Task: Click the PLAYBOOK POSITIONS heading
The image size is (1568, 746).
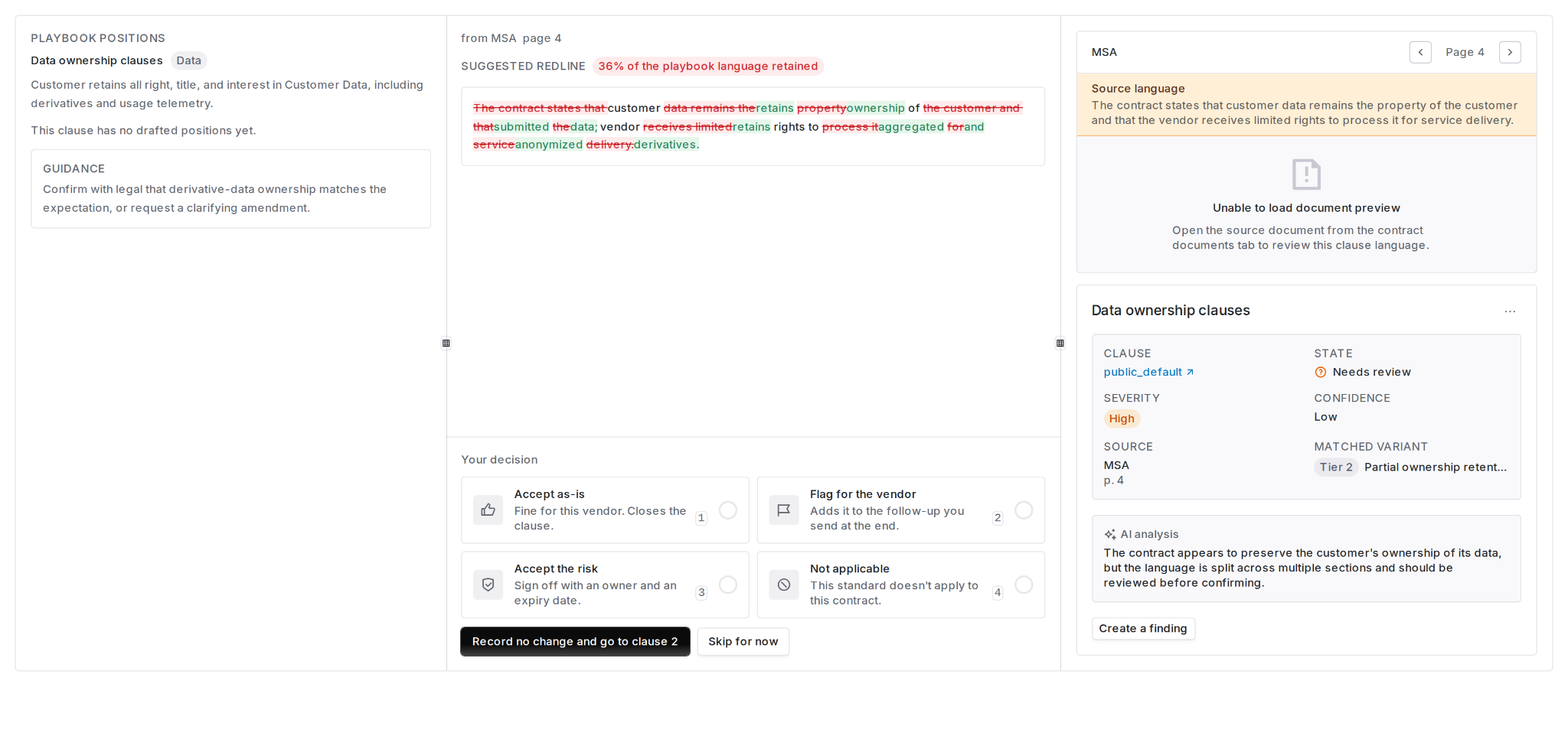Action: pos(98,38)
